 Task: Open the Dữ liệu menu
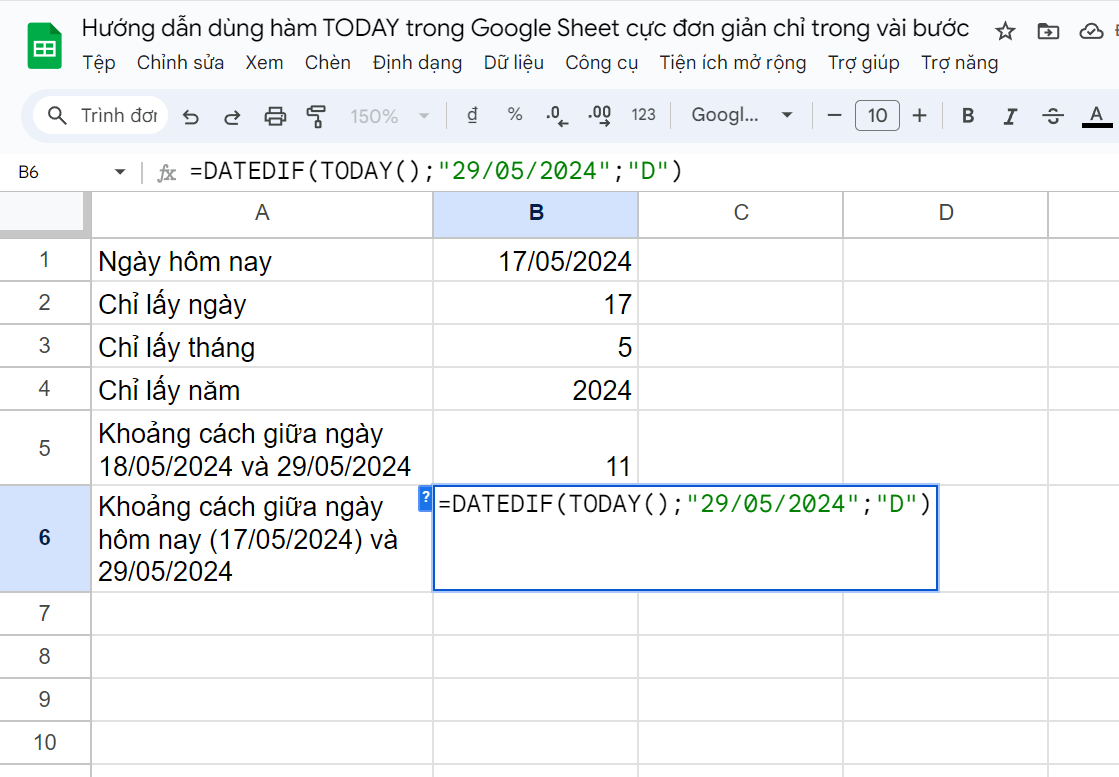513,63
